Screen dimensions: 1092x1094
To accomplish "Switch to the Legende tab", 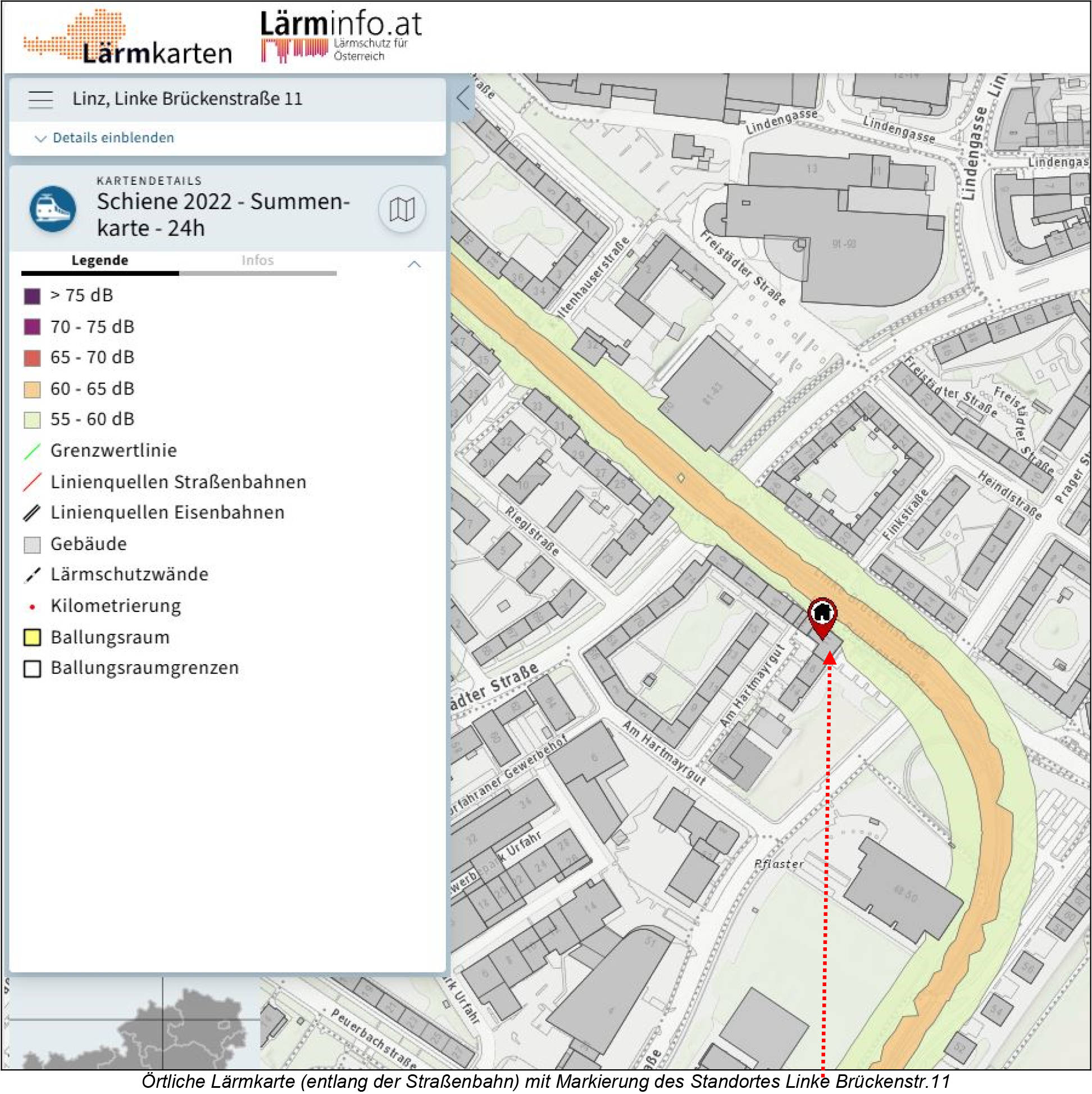I will click(x=99, y=261).
